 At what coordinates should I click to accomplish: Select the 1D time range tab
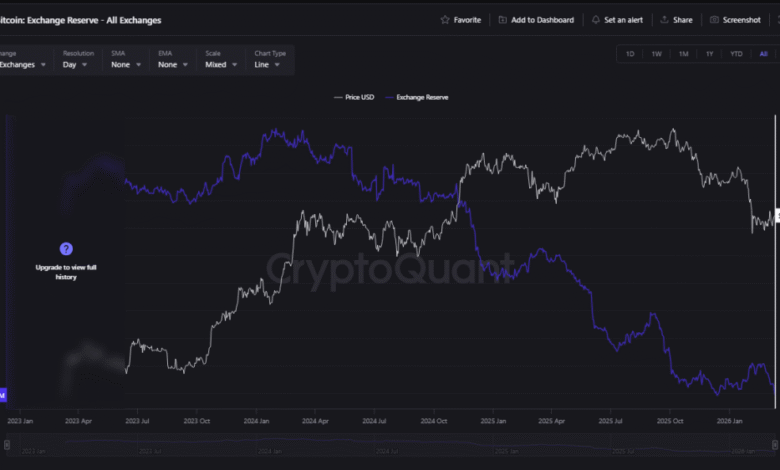coord(630,54)
